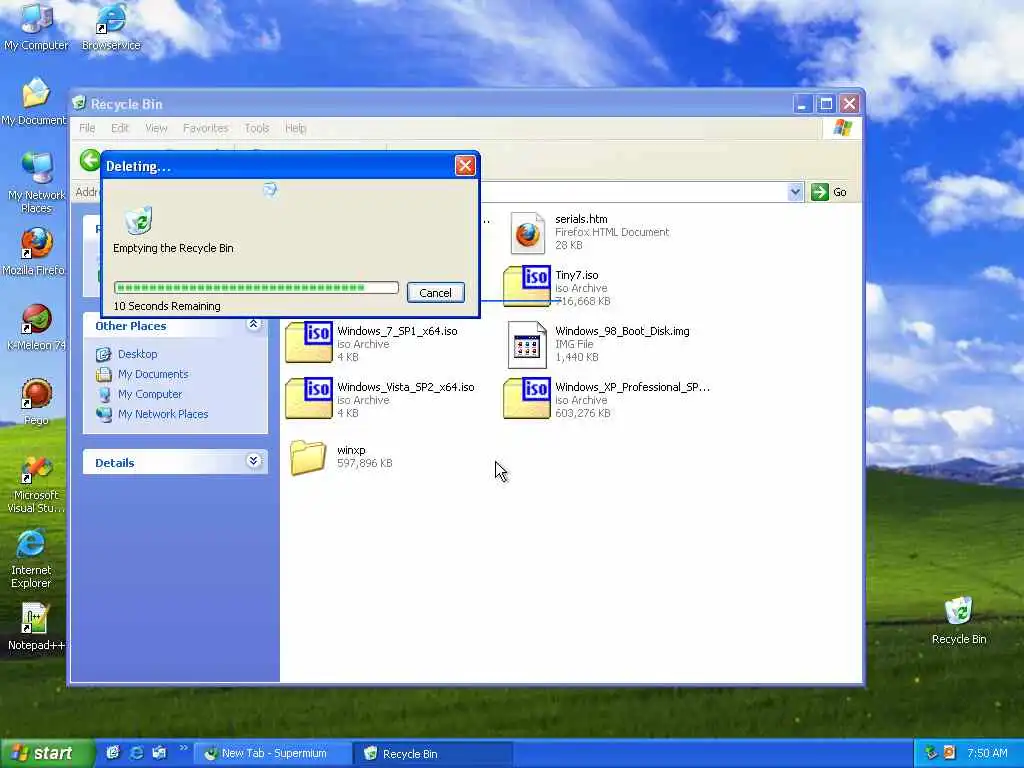Open the Edit menu in Recycle Bin
The width and height of the screenshot is (1024, 768).
[x=120, y=128]
